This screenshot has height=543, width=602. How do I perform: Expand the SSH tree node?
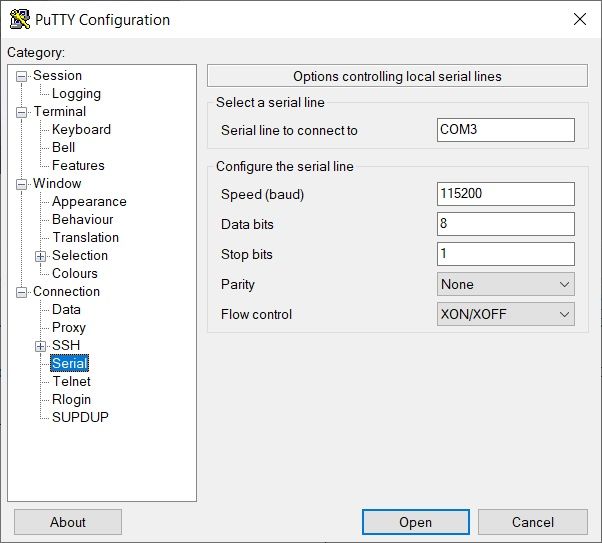[x=40, y=346]
